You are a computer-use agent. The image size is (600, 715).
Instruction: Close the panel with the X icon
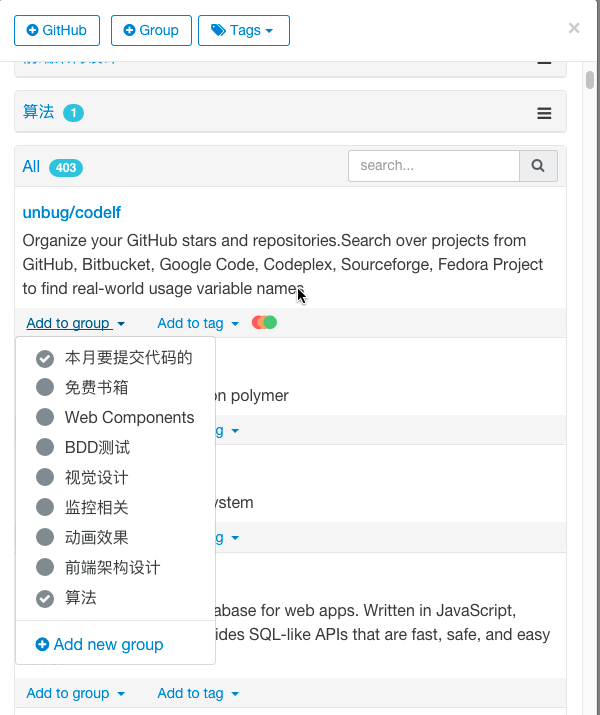click(574, 29)
